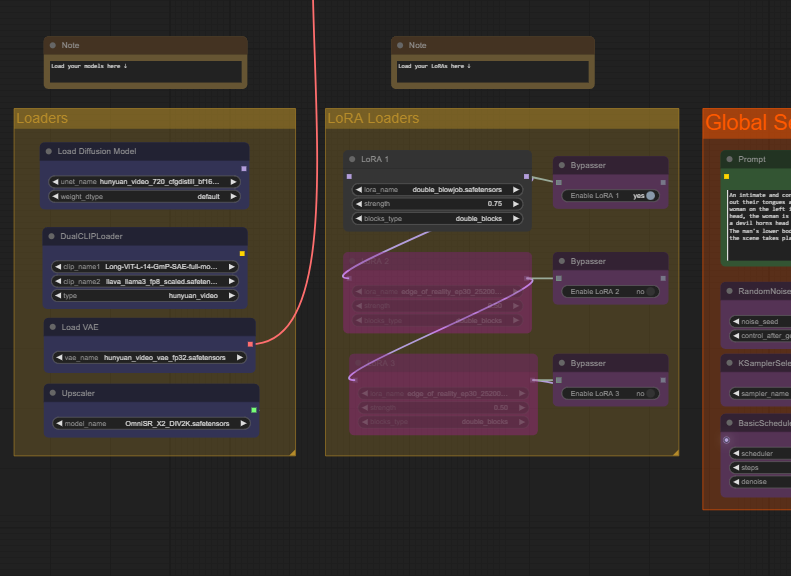Open LoRA 1 blocks_type combo

(437, 218)
